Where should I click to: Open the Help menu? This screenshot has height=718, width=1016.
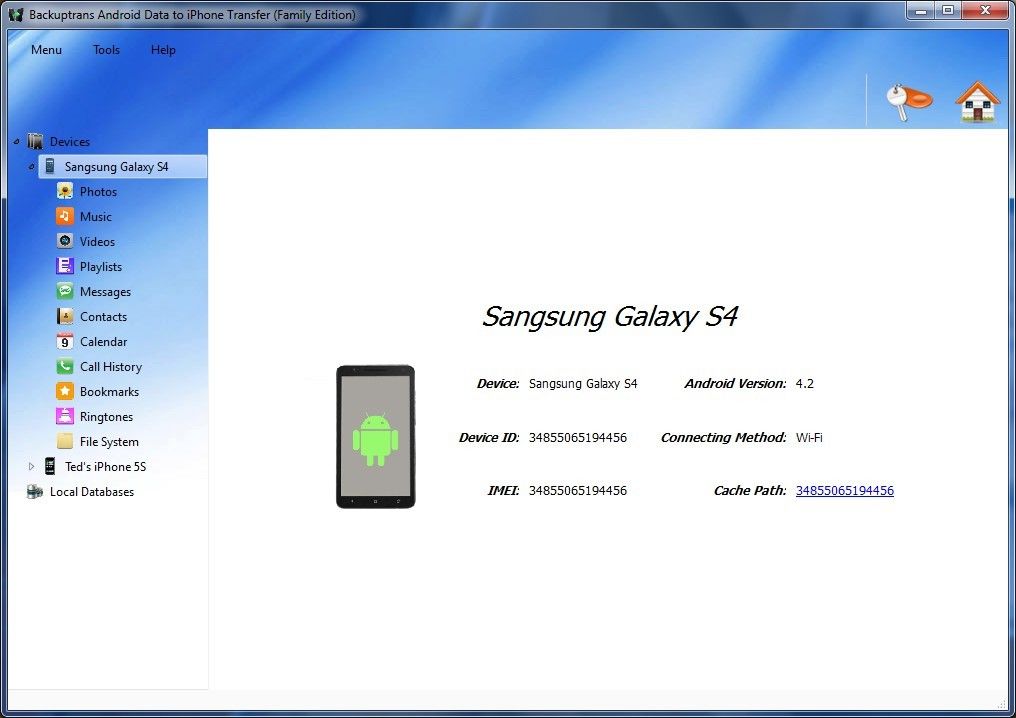[x=163, y=50]
